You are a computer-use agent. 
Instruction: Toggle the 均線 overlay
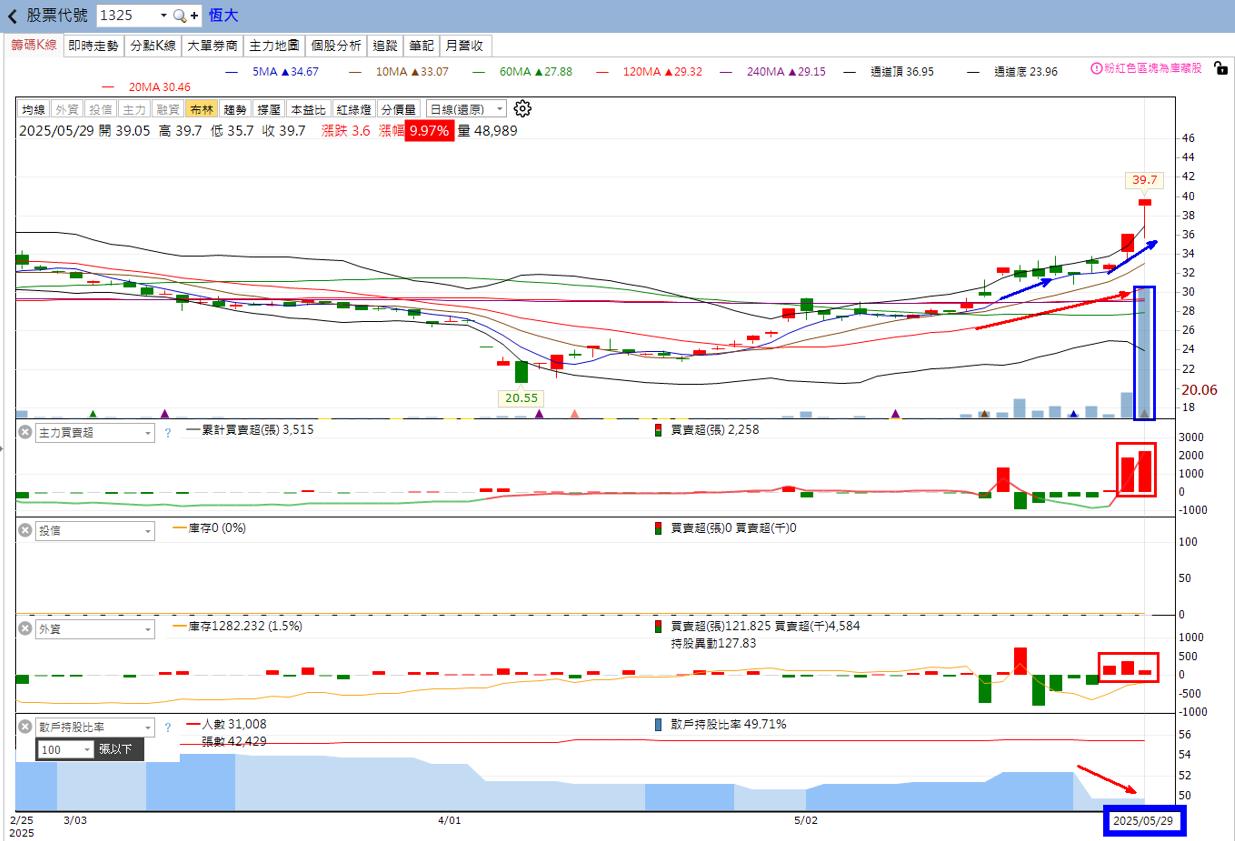click(x=33, y=109)
